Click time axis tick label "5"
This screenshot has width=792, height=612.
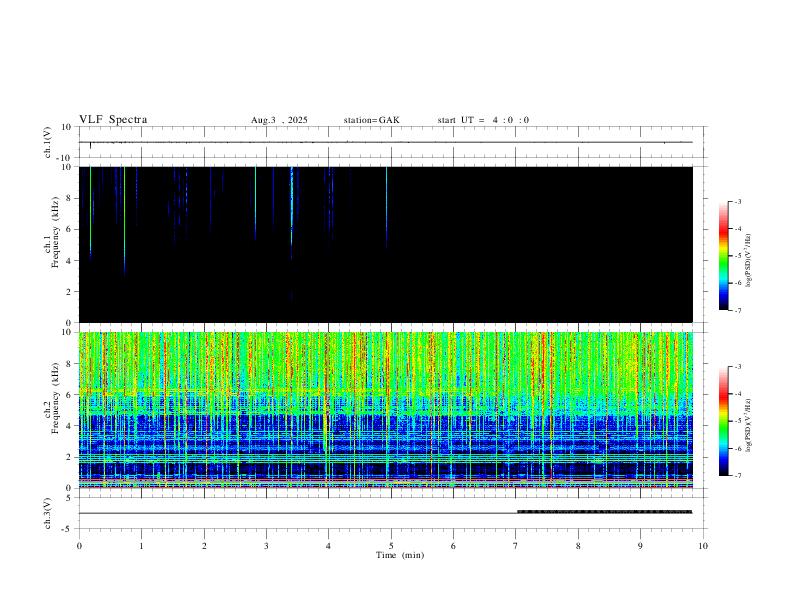(x=391, y=546)
